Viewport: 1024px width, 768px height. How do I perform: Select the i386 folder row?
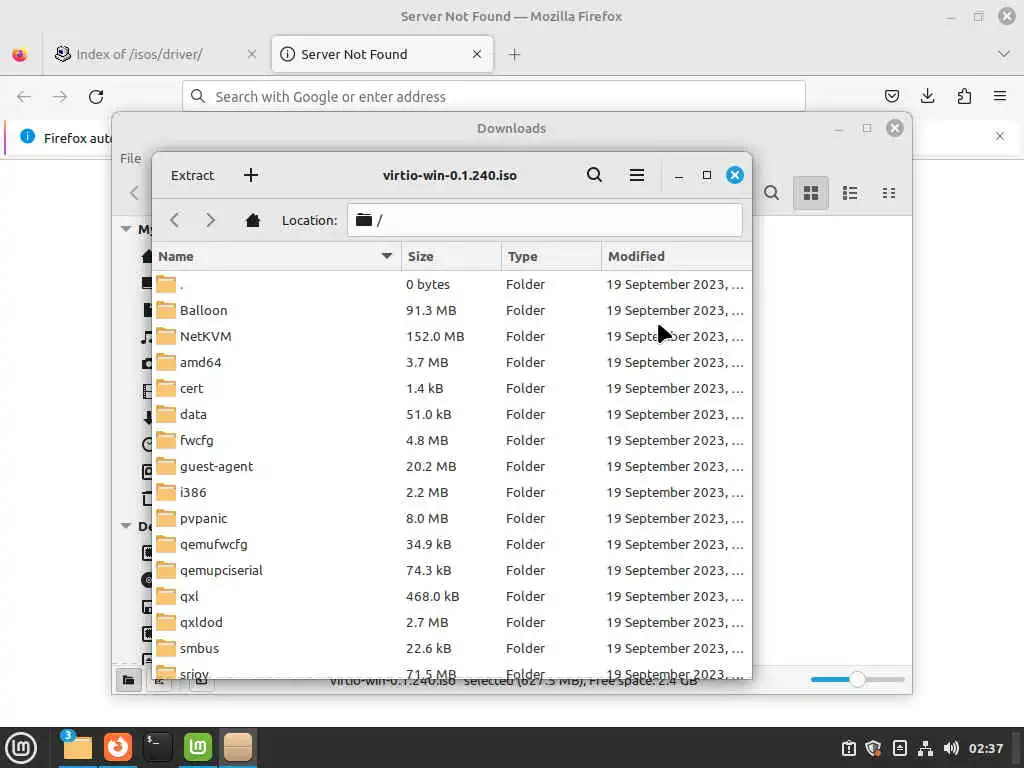452,492
